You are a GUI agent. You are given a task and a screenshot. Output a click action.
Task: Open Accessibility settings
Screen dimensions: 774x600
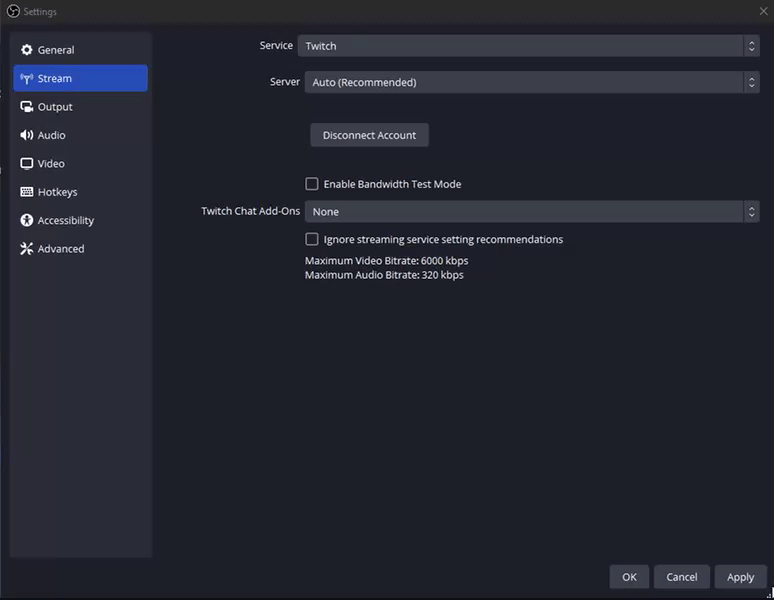[80, 220]
